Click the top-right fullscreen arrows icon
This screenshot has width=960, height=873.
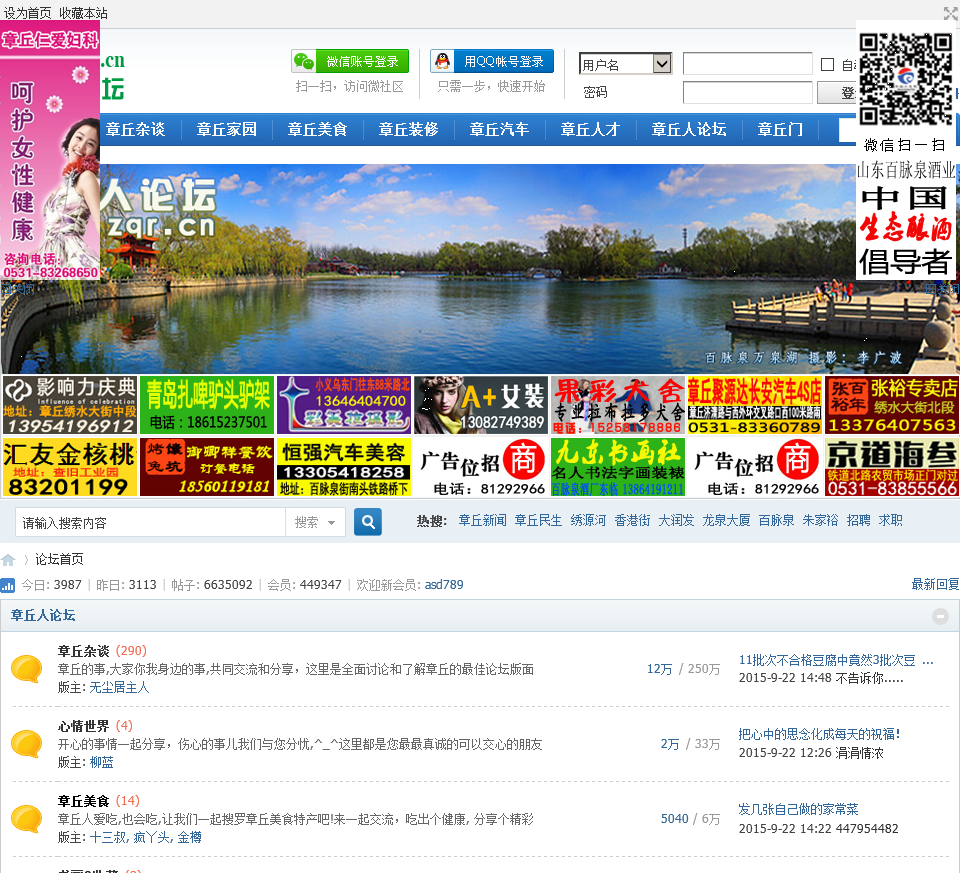(x=951, y=13)
